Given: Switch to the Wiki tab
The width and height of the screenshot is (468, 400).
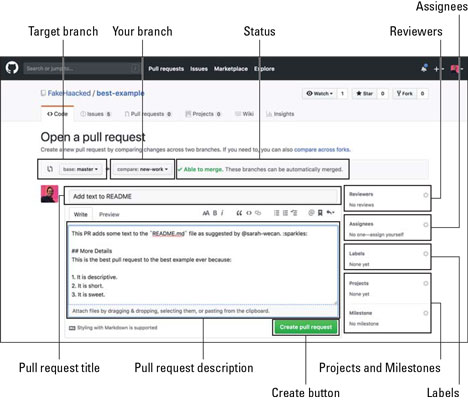Looking at the screenshot, I should click(244, 114).
